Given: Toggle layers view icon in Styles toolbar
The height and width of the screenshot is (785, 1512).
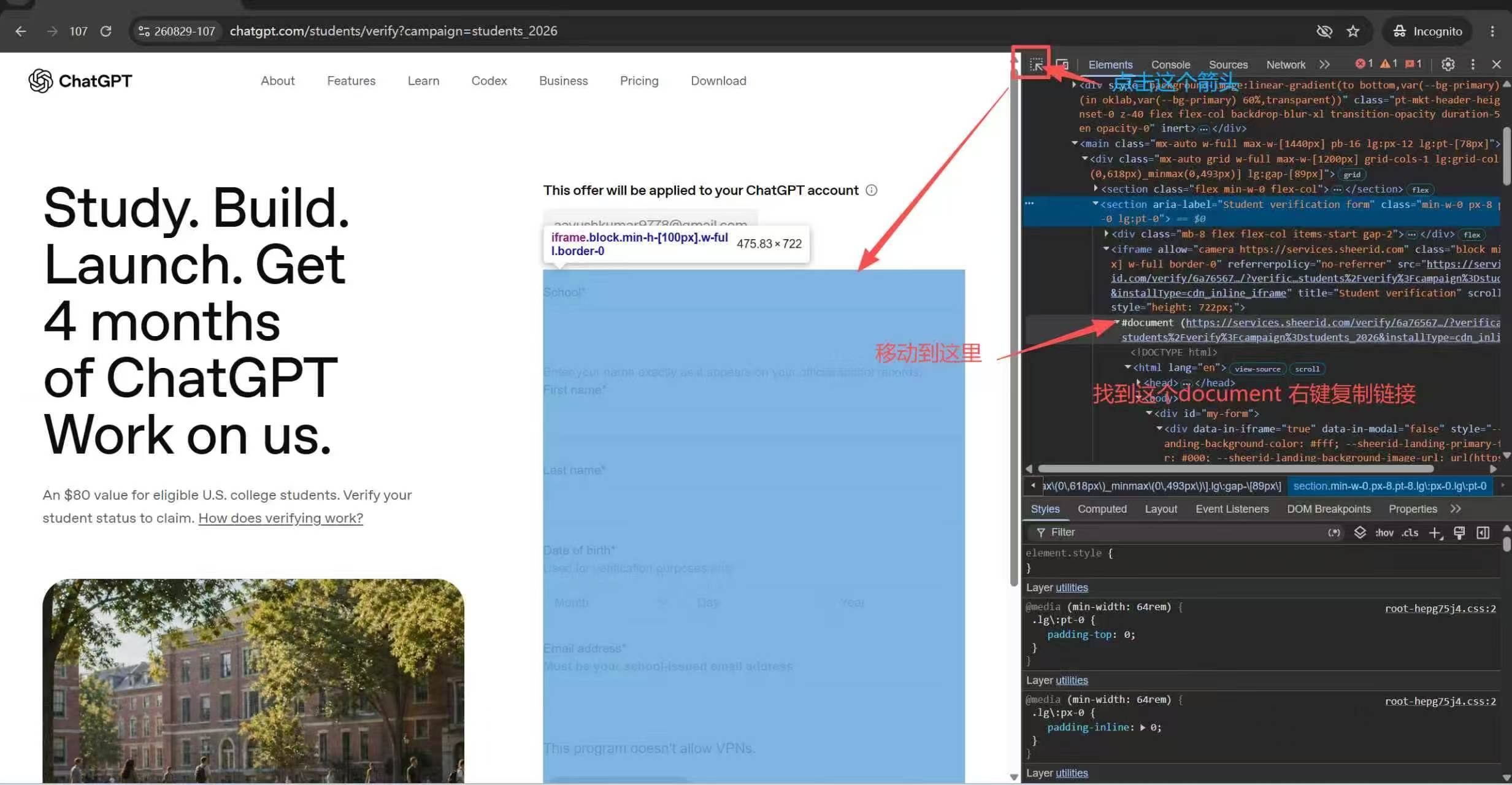Looking at the screenshot, I should 1360,532.
